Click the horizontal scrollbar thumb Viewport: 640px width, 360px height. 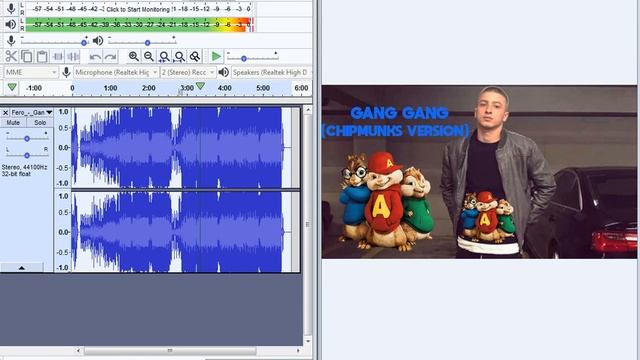[x=170, y=350]
